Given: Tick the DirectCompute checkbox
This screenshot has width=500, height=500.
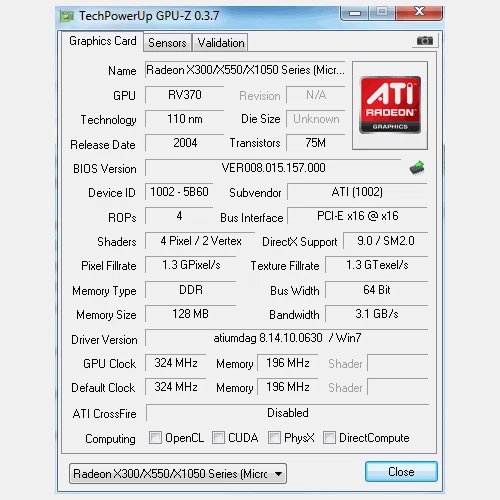Looking at the screenshot, I should click(329, 437).
